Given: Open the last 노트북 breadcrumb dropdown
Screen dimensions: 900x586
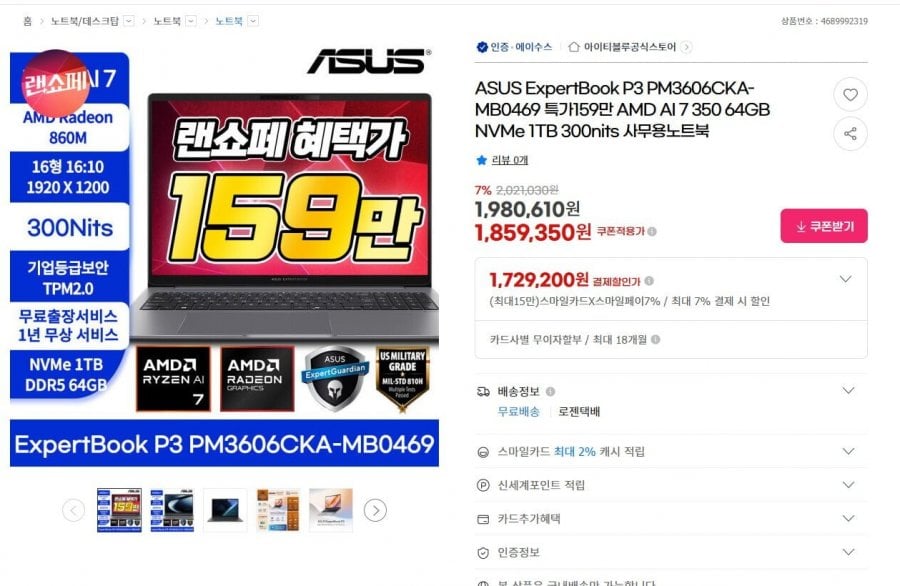Looking at the screenshot, I should [253, 21].
